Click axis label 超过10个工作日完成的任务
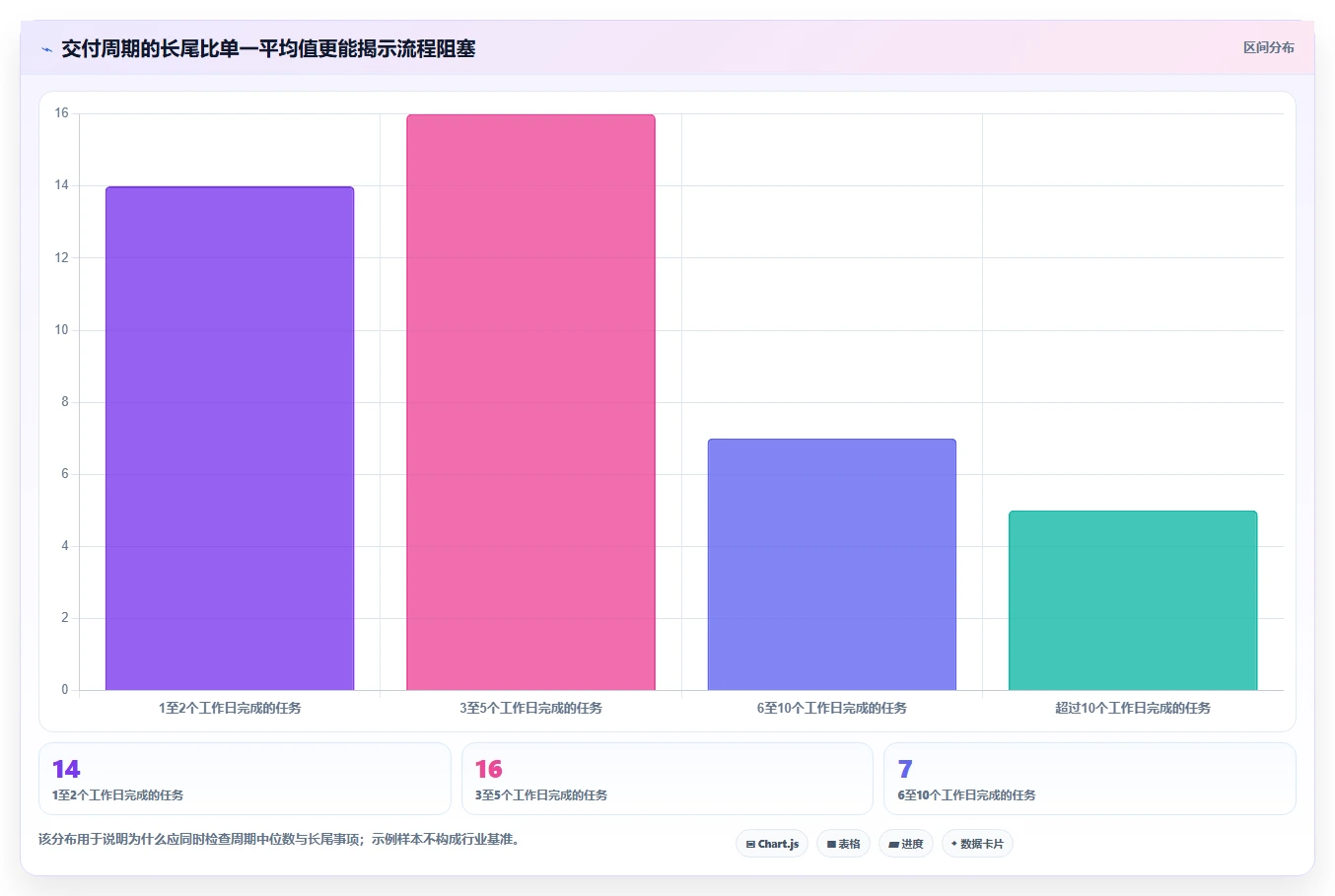 point(1133,708)
